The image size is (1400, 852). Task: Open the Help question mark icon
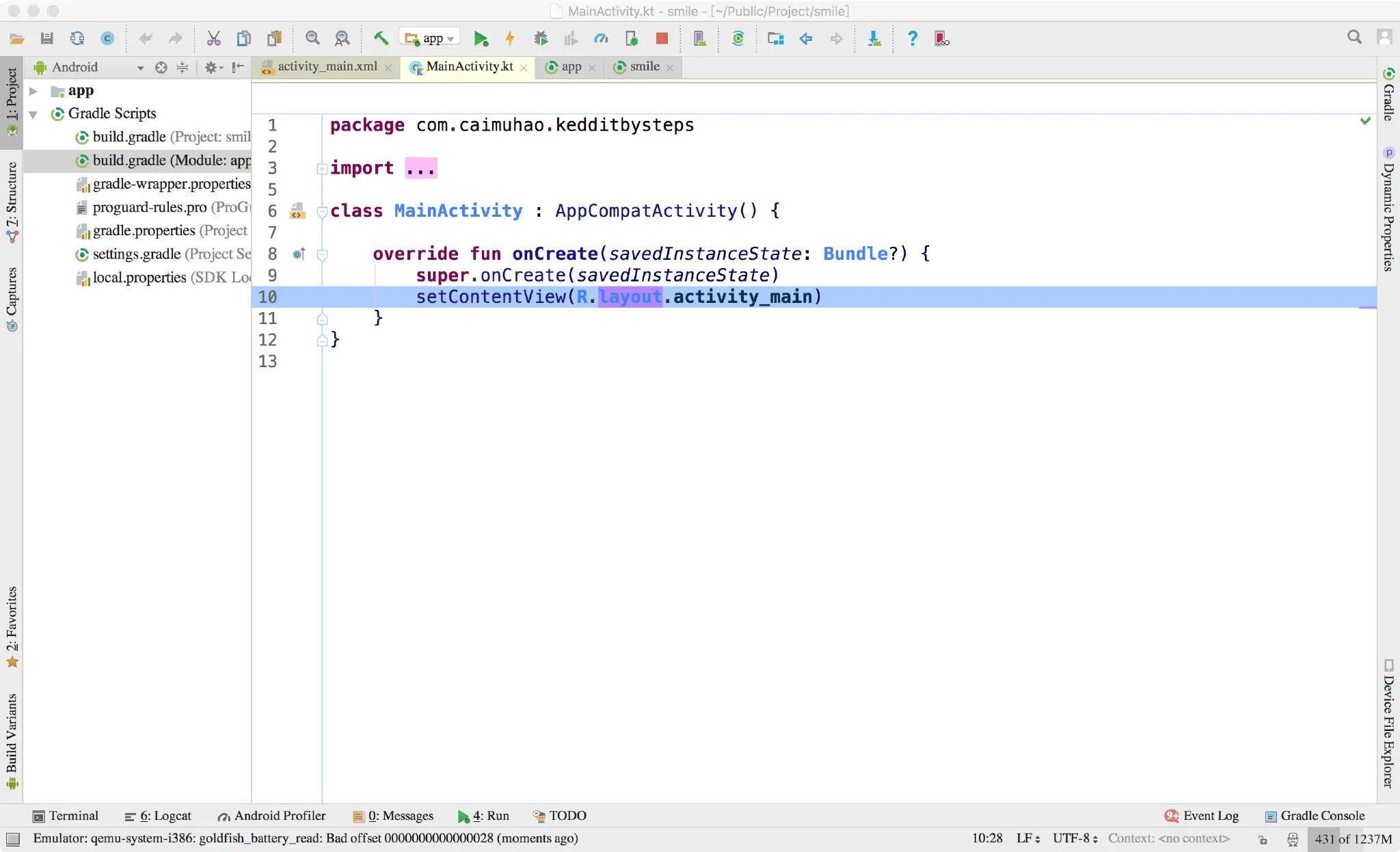coord(912,39)
